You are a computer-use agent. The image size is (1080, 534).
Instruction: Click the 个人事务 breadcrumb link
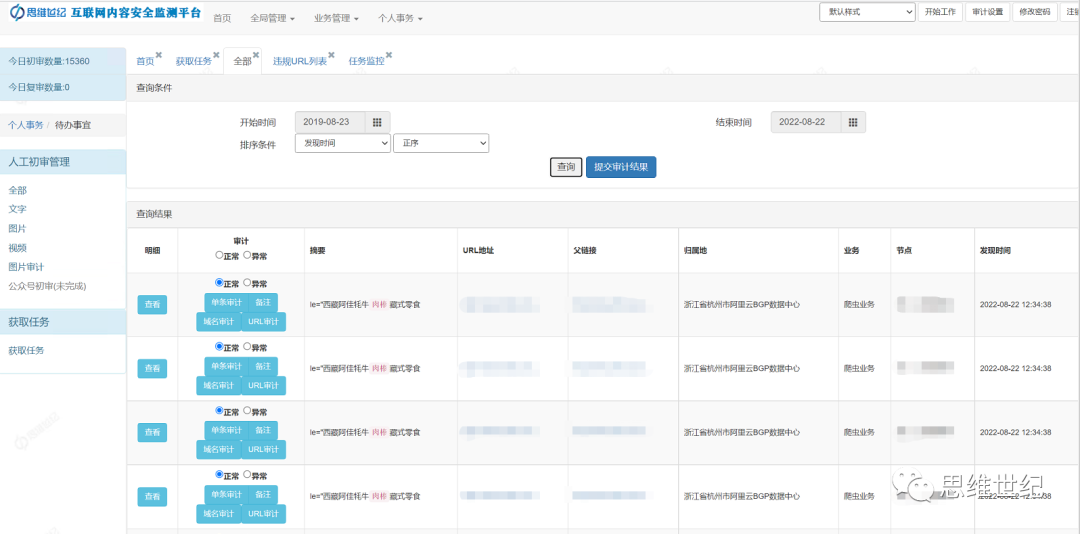point(25,125)
